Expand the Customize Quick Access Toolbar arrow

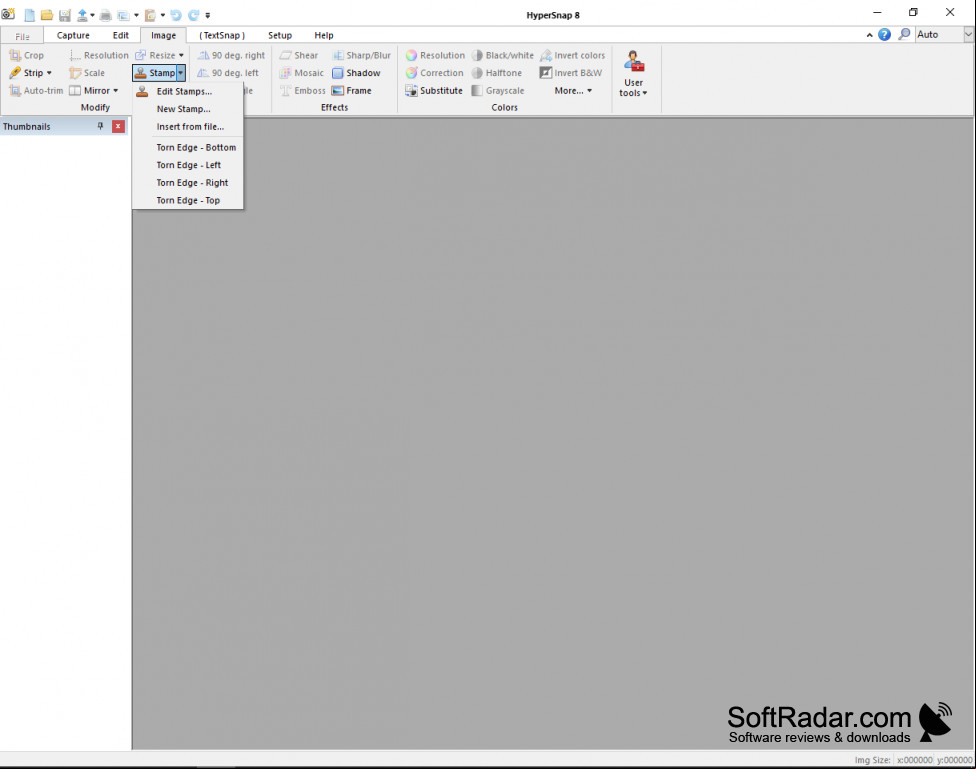208,15
